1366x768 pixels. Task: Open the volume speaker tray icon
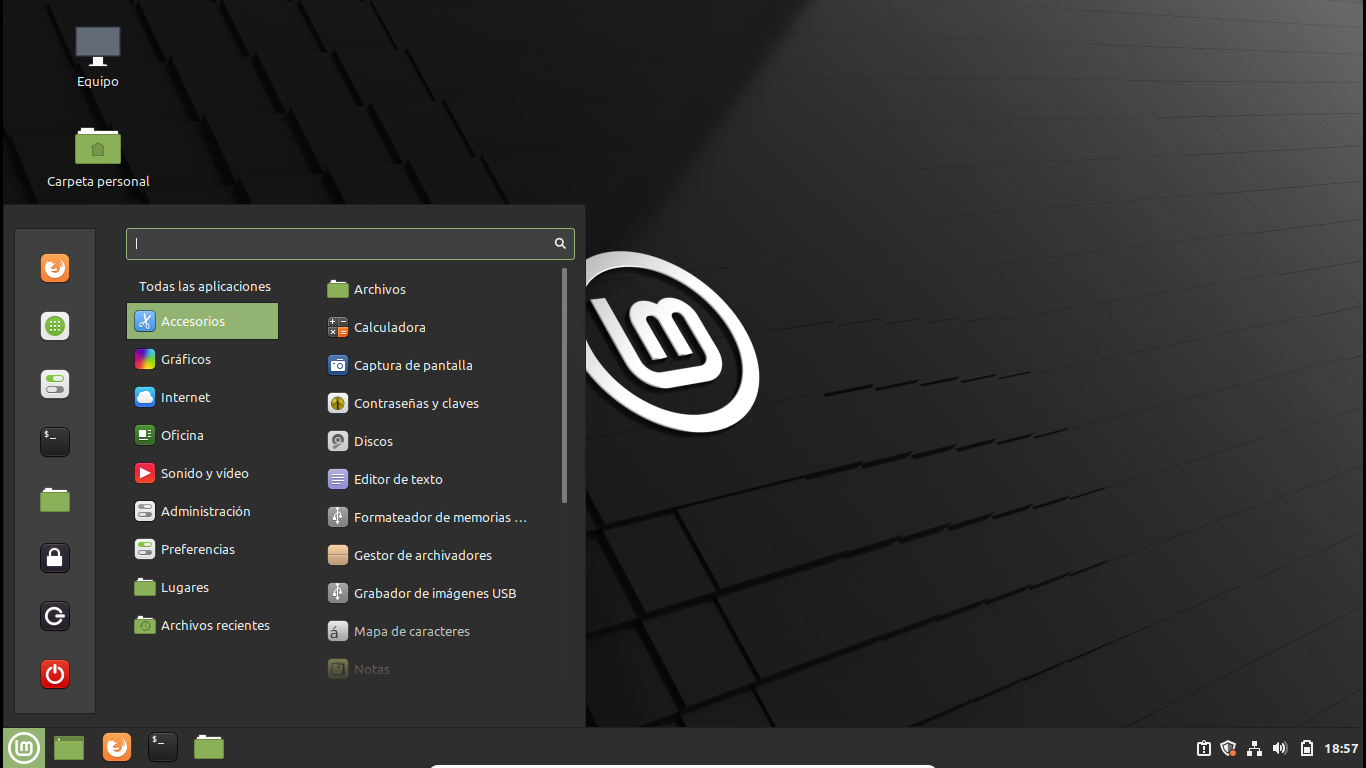click(1280, 748)
